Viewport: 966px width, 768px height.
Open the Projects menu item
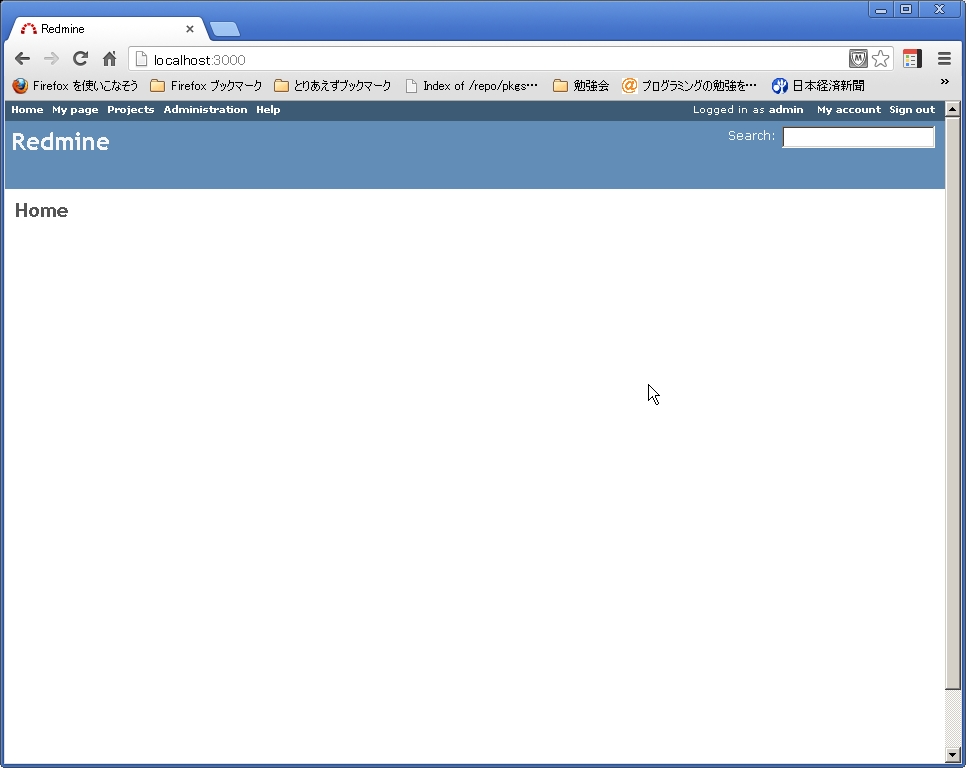[131, 110]
